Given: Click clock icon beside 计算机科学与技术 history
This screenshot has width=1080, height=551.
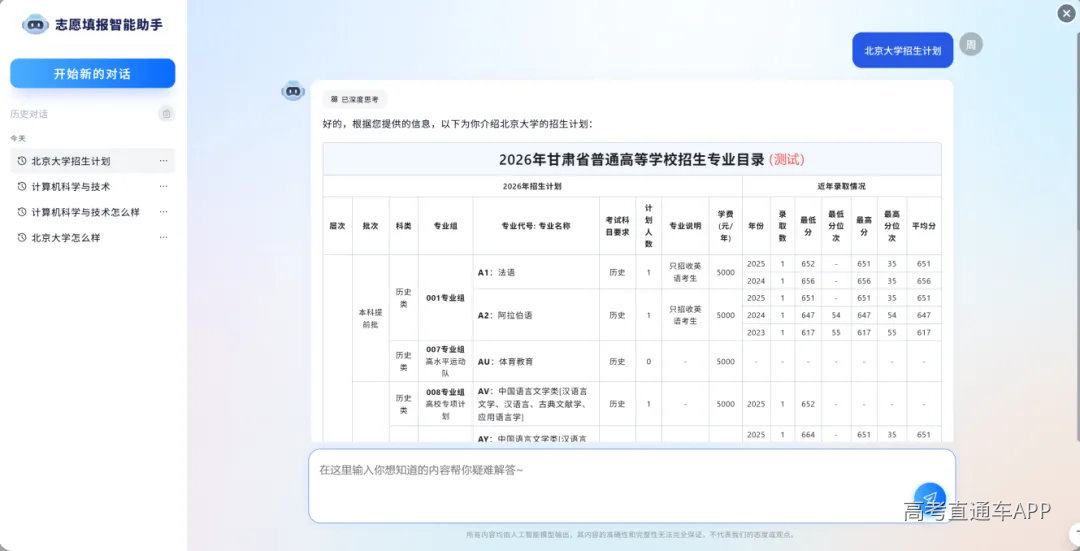Looking at the screenshot, I should [22, 186].
